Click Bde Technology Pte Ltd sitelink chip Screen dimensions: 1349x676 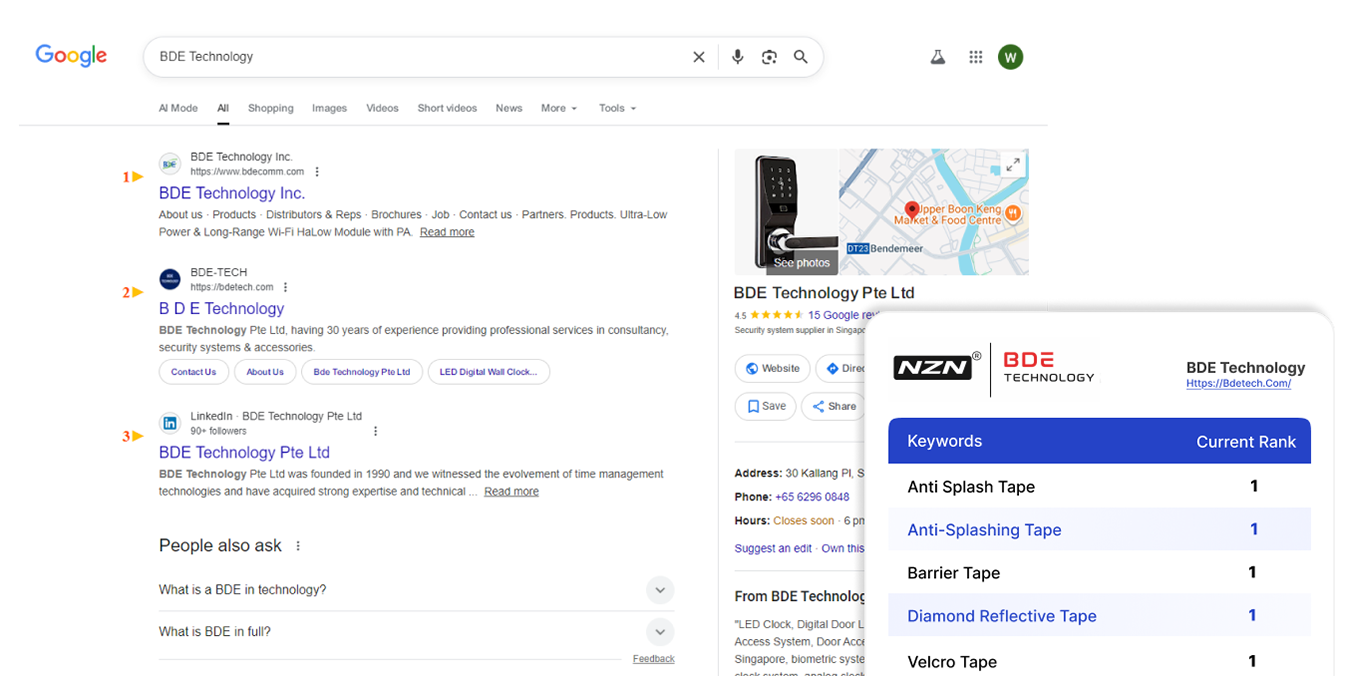click(x=362, y=372)
